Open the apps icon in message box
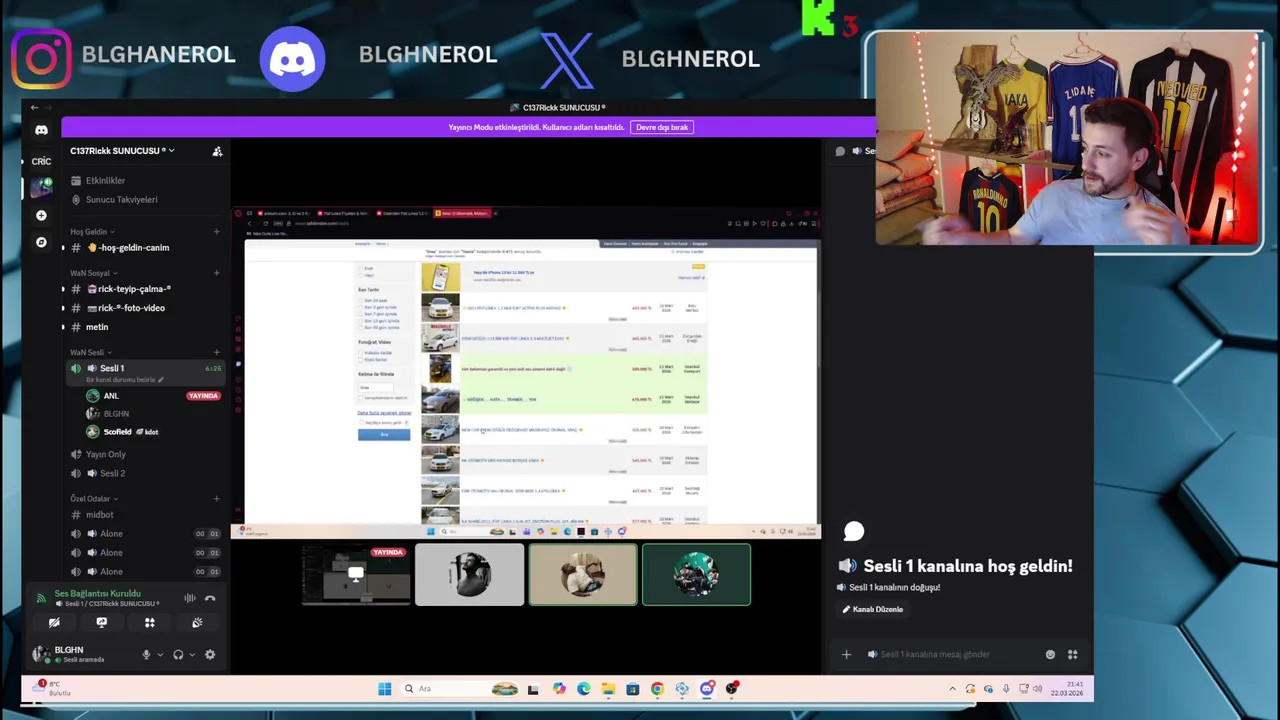1280x720 pixels. coord(1072,655)
